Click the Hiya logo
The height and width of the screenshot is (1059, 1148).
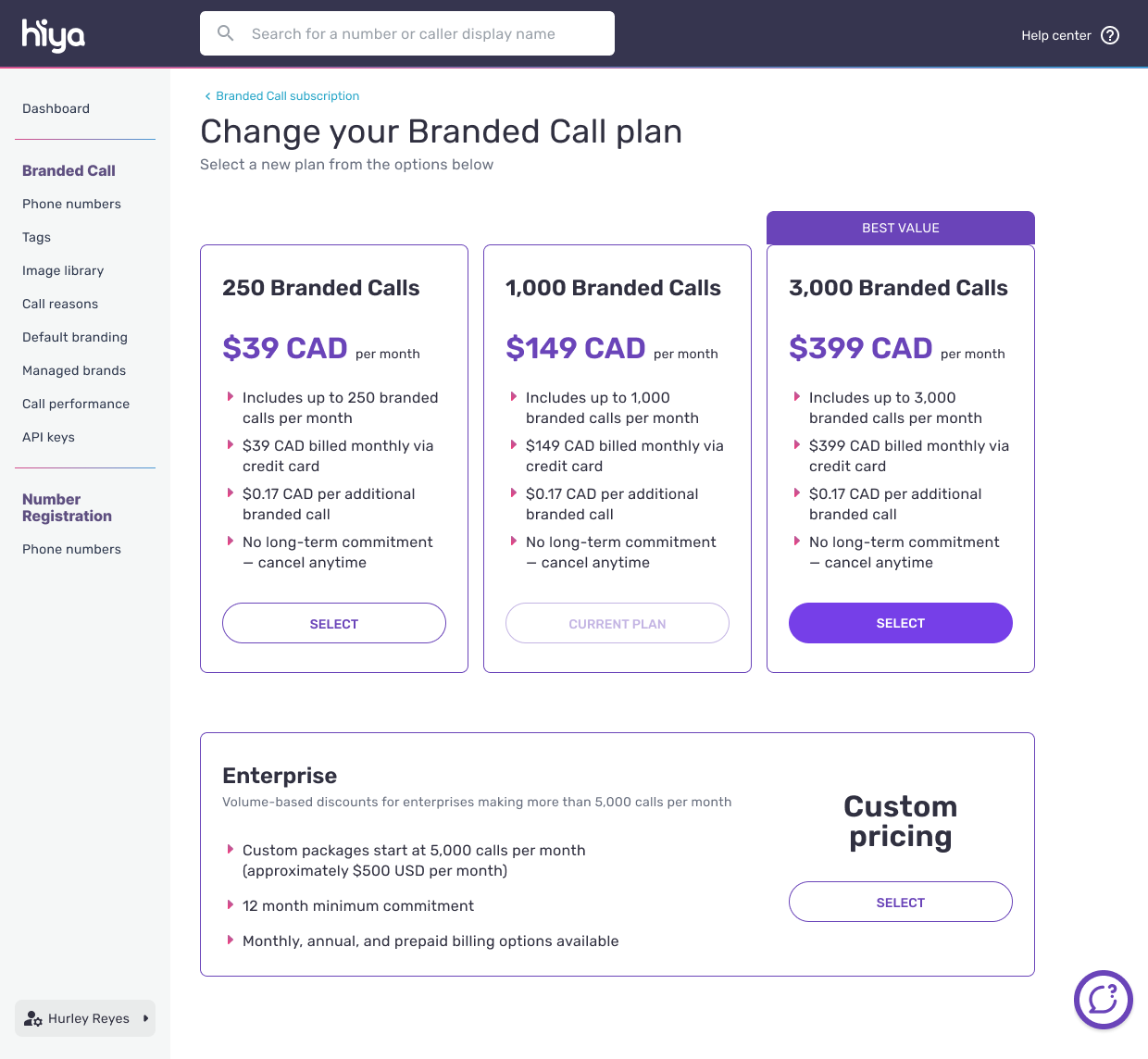click(x=53, y=34)
